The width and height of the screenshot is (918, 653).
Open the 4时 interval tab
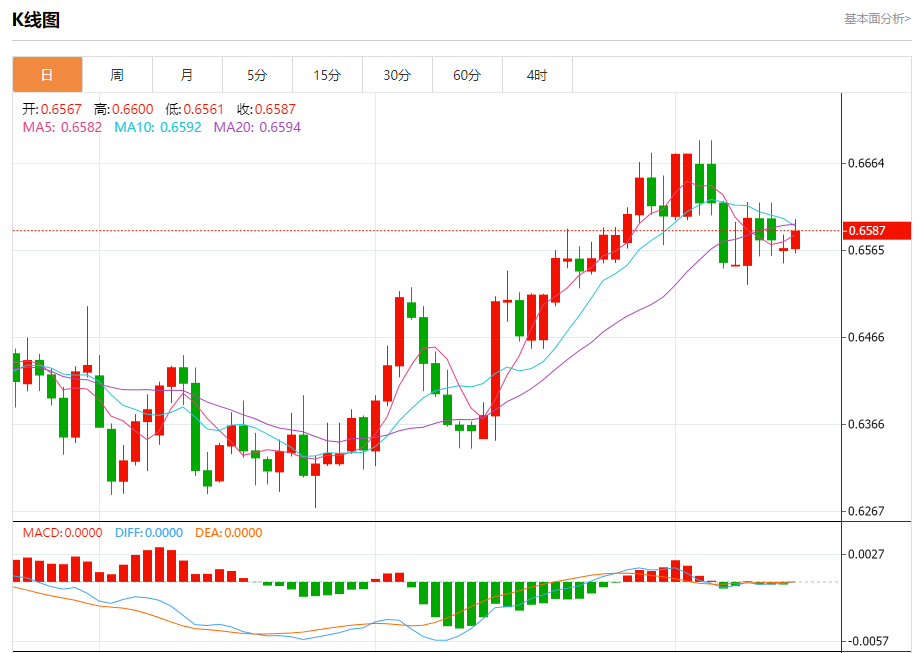click(x=537, y=75)
